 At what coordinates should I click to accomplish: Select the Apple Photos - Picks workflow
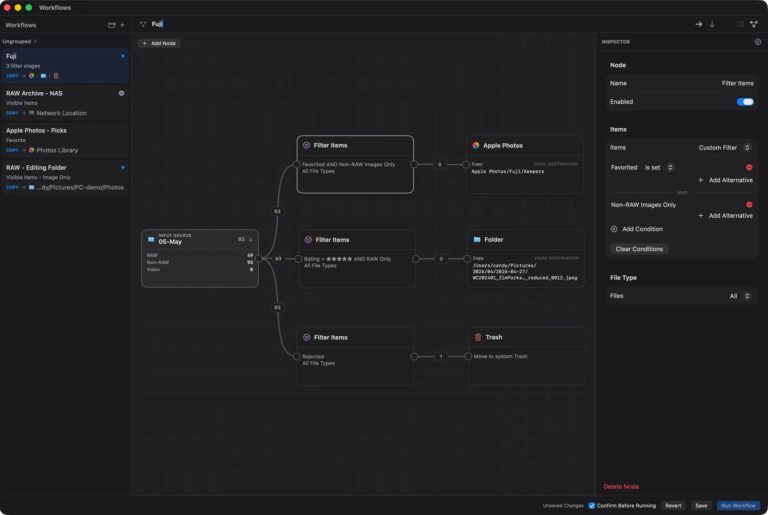click(x=65, y=140)
